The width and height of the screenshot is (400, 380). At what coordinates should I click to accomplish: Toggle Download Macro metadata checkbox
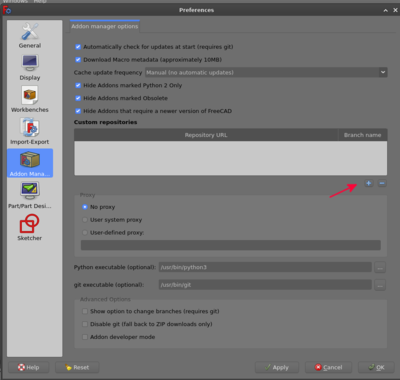[x=78, y=60]
